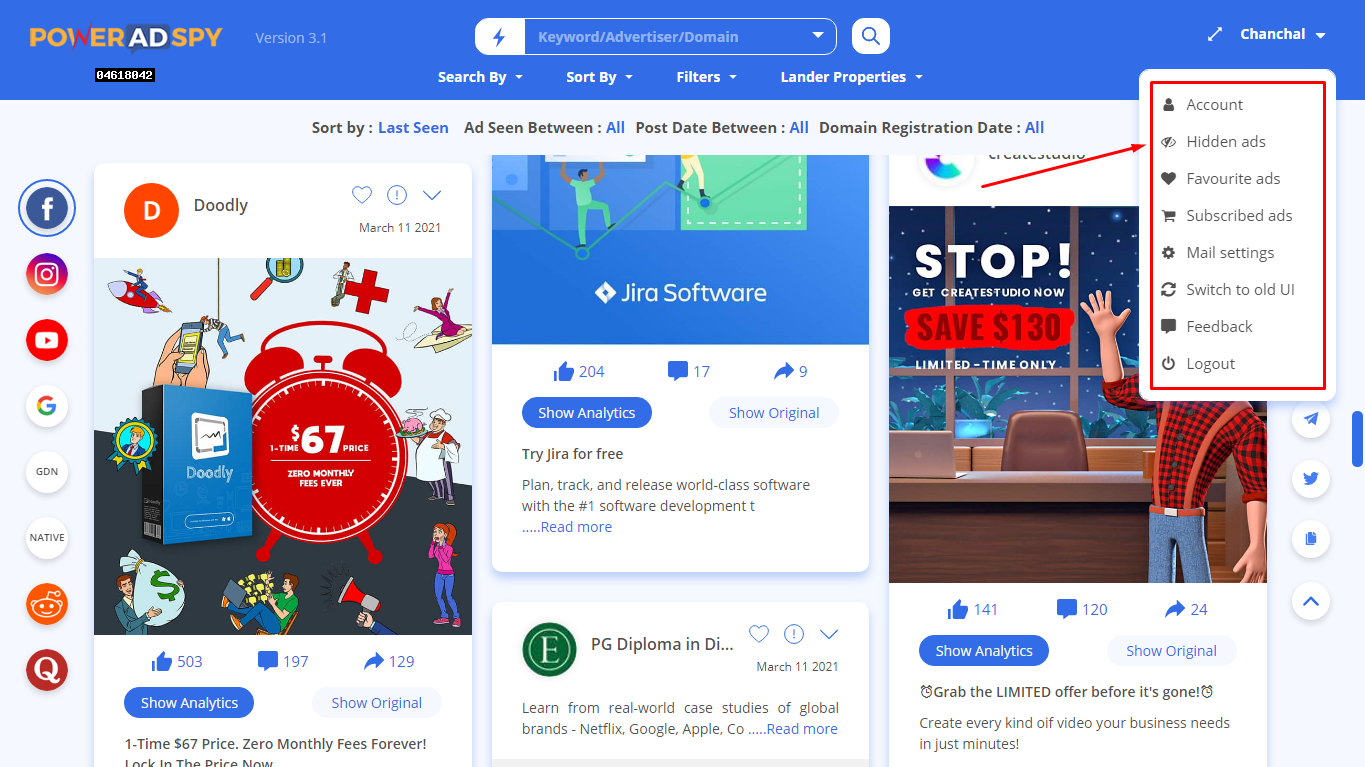The image size is (1365, 767).
Task: Click Show Analytics on CreateStudio ad
Action: coord(984,651)
